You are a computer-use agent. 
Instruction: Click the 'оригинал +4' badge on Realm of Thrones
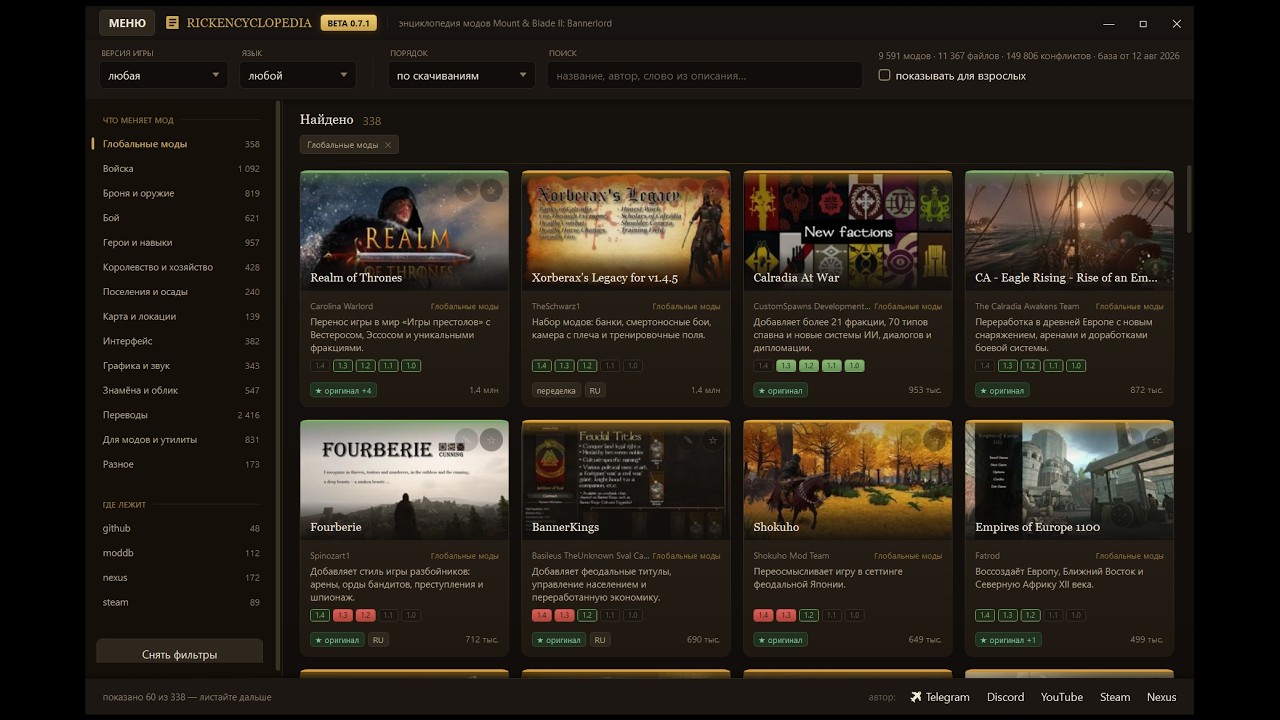click(343, 390)
